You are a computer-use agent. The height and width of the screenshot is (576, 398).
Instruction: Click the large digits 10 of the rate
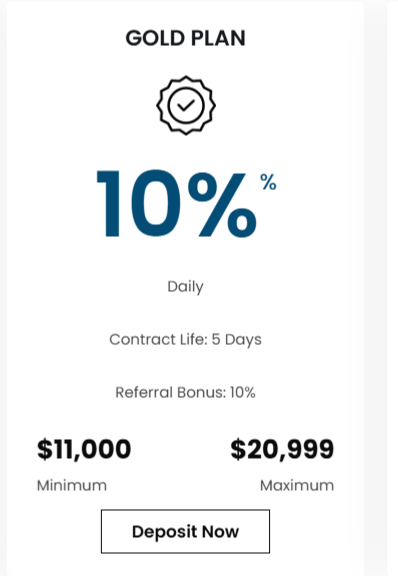coord(139,203)
